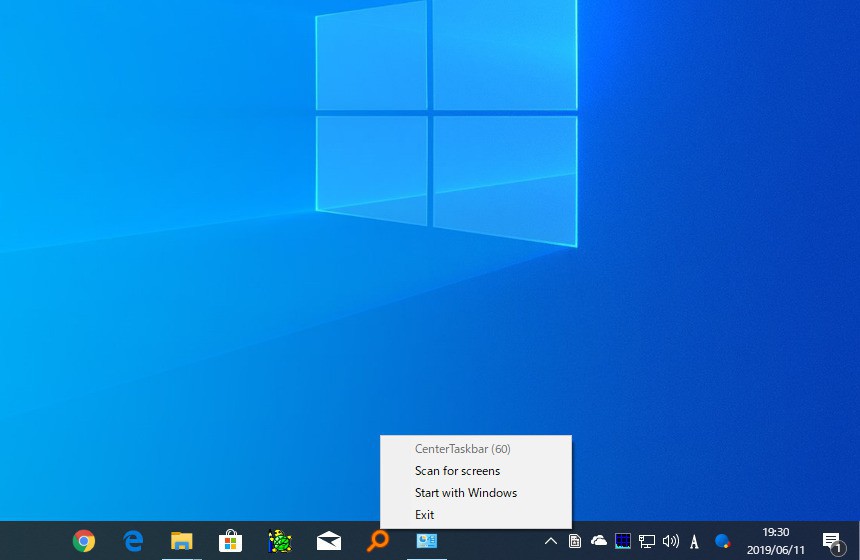Open Google Chrome from the taskbar

83,541
